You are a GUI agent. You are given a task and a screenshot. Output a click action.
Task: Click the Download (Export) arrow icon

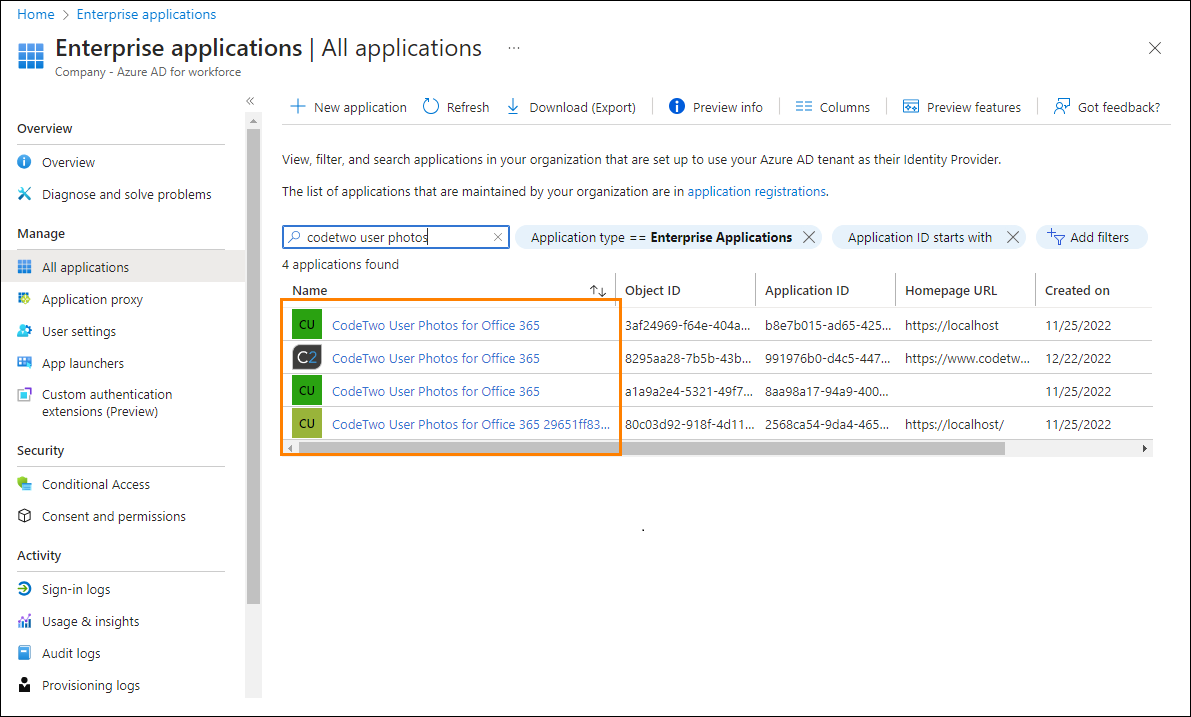tap(513, 106)
